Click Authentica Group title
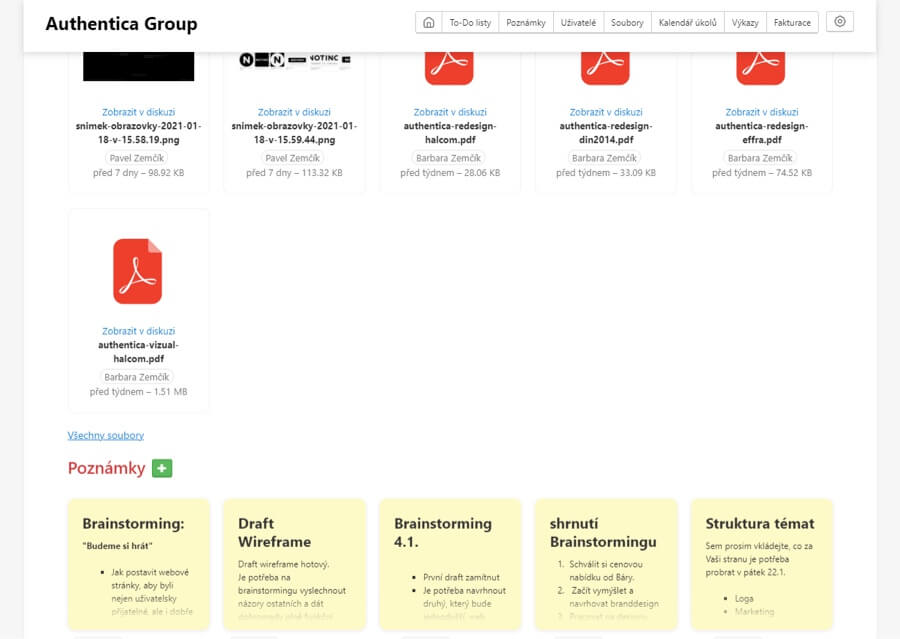This screenshot has height=639, width=900. click(x=121, y=24)
